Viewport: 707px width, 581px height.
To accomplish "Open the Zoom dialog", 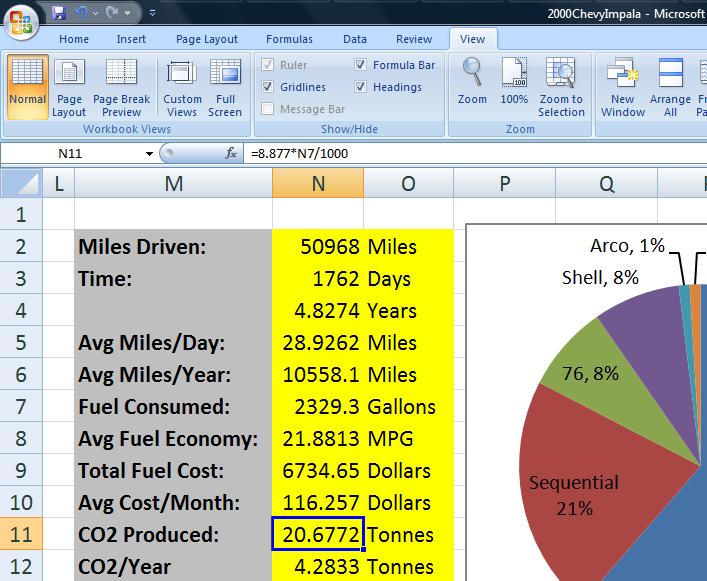I will [x=472, y=81].
